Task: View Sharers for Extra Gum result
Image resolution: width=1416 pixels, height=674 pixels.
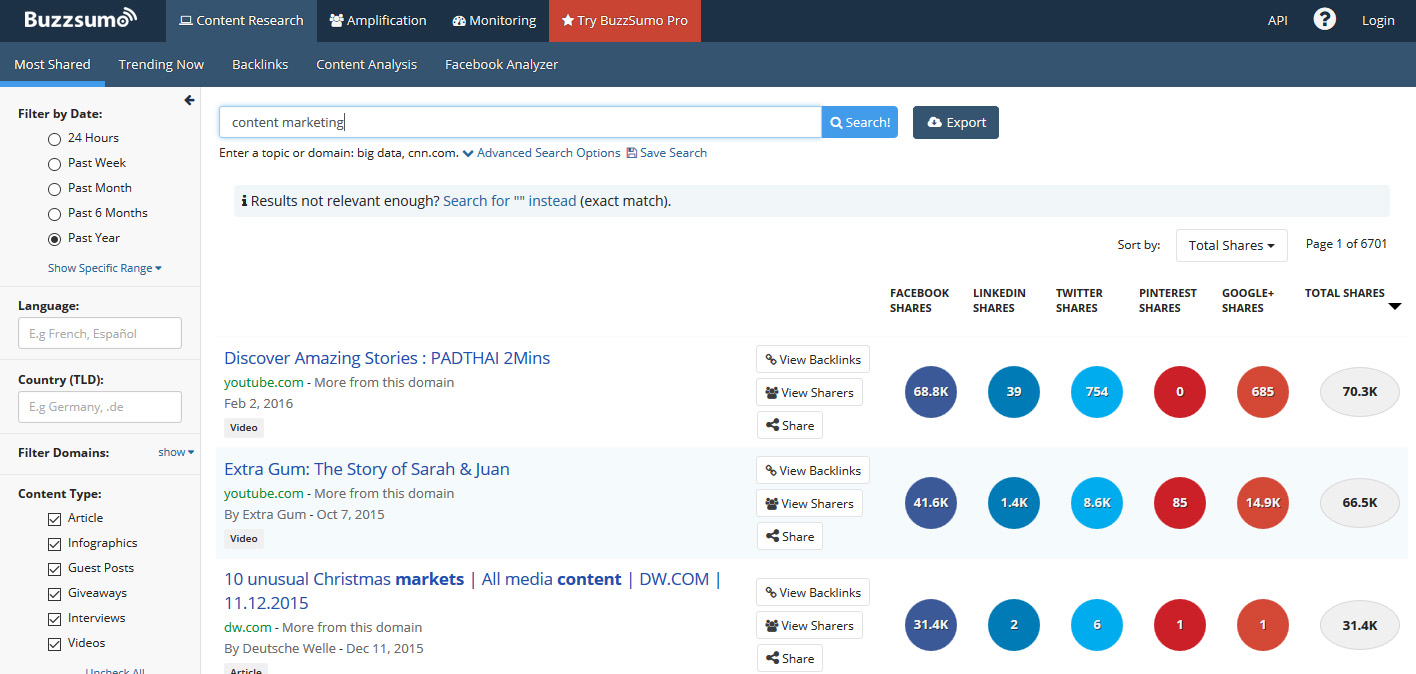Action: tap(810, 503)
